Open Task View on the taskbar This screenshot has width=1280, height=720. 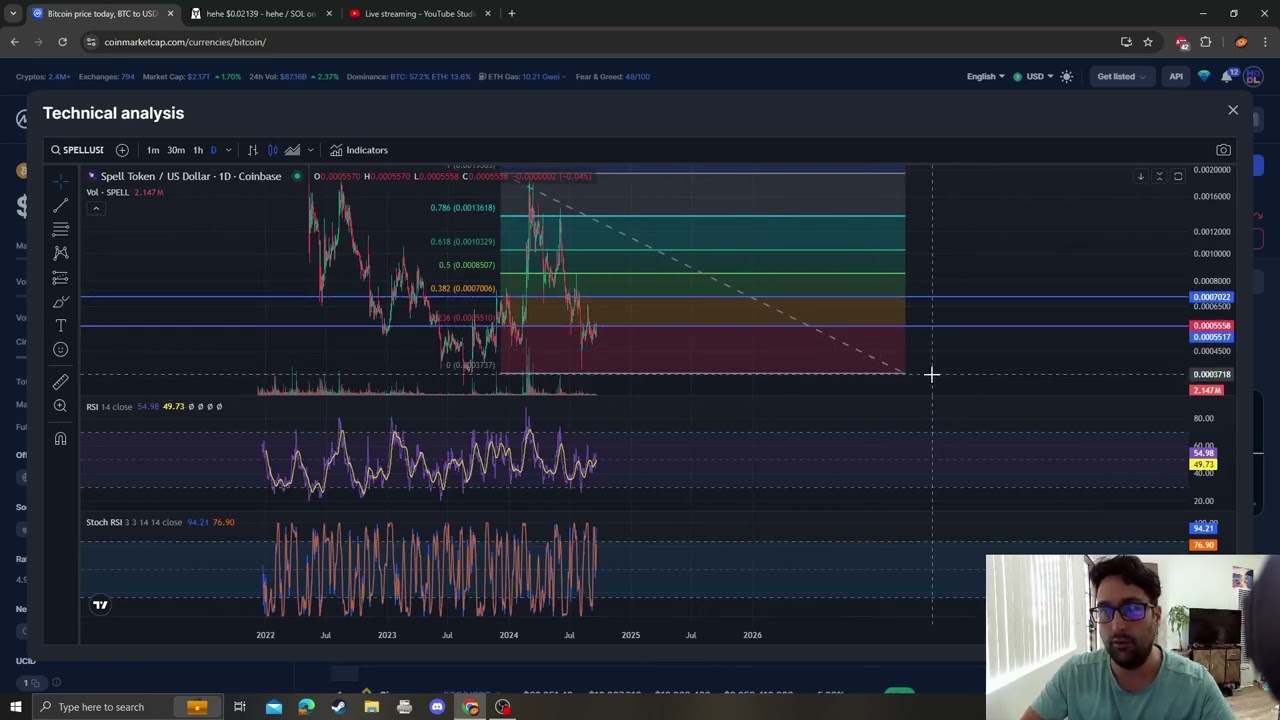pos(240,707)
